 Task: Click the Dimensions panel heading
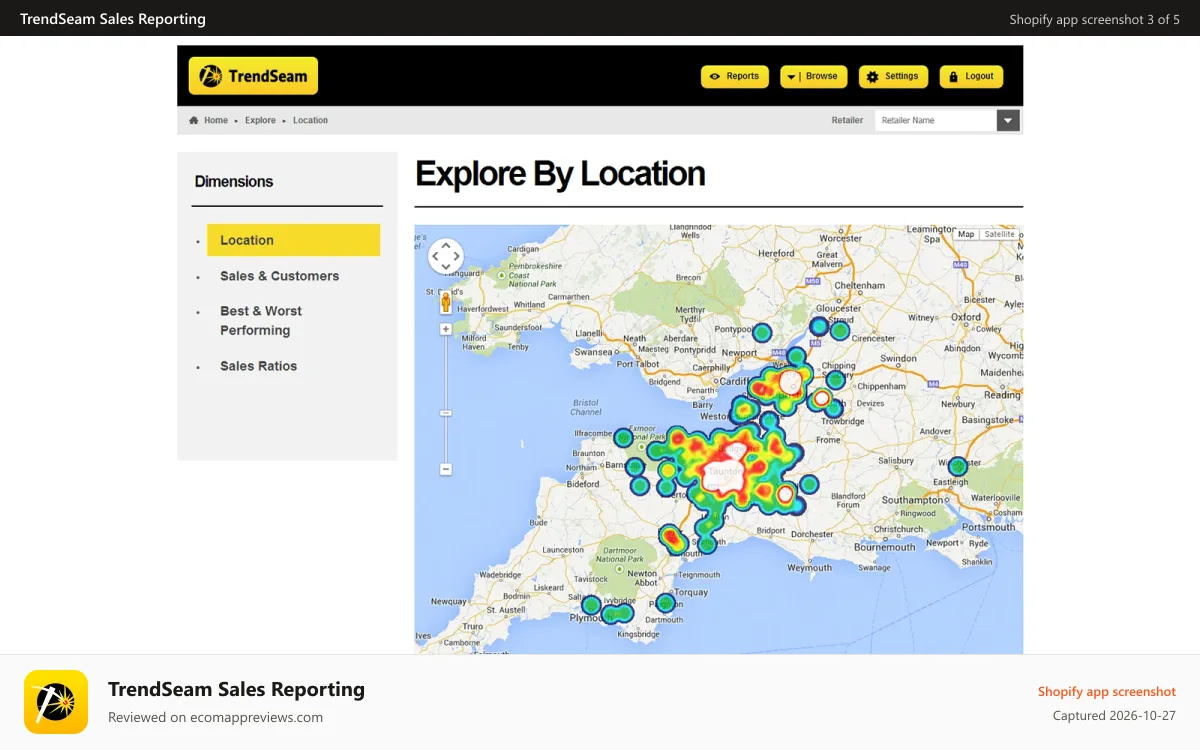[x=234, y=181]
